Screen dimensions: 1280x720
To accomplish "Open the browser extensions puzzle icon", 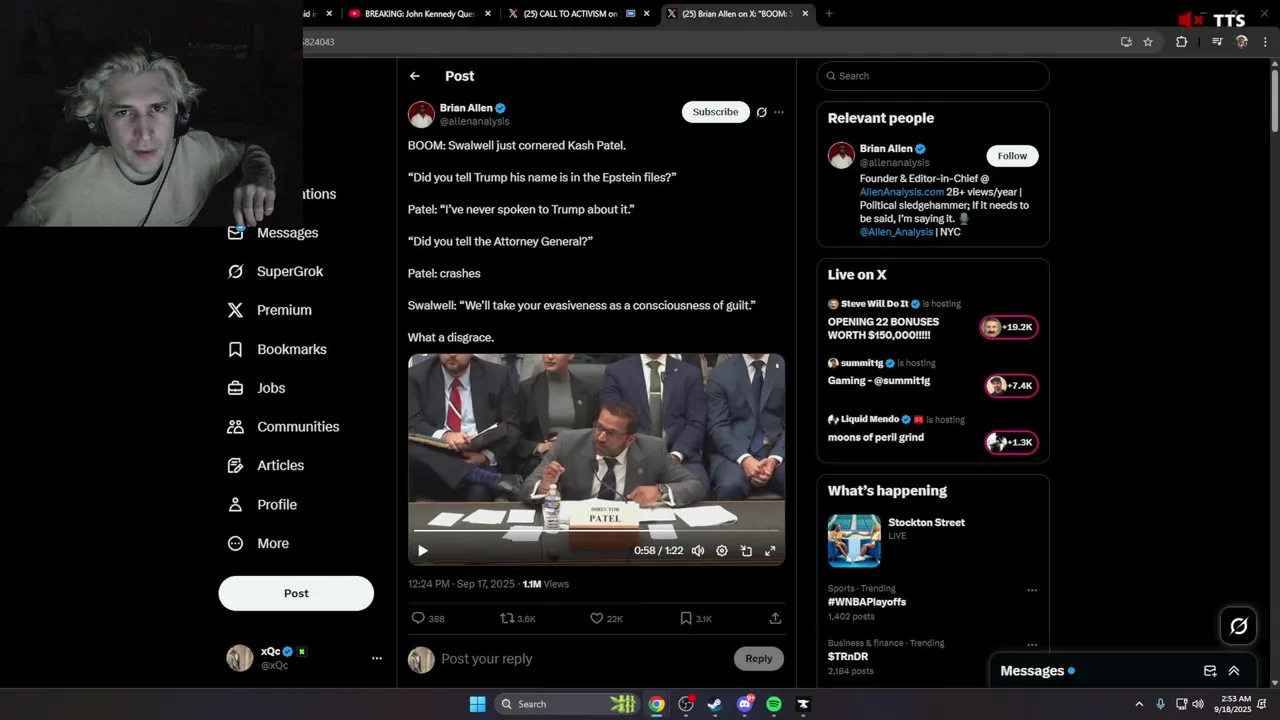I will click(x=1181, y=42).
